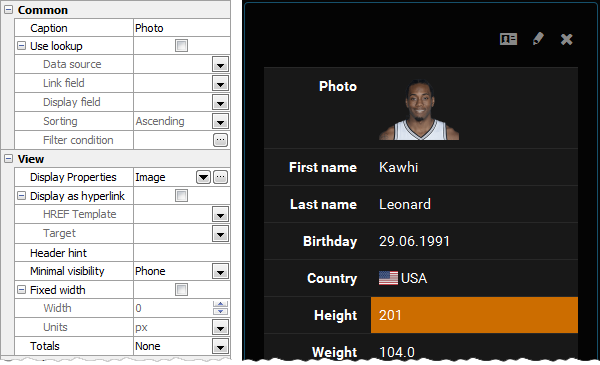Open Display Properties ellipsis editor button

(220, 177)
